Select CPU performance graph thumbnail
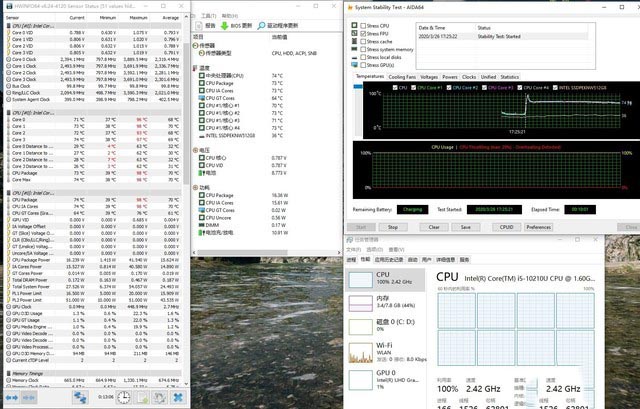This screenshot has height=409, width=640. [361, 280]
